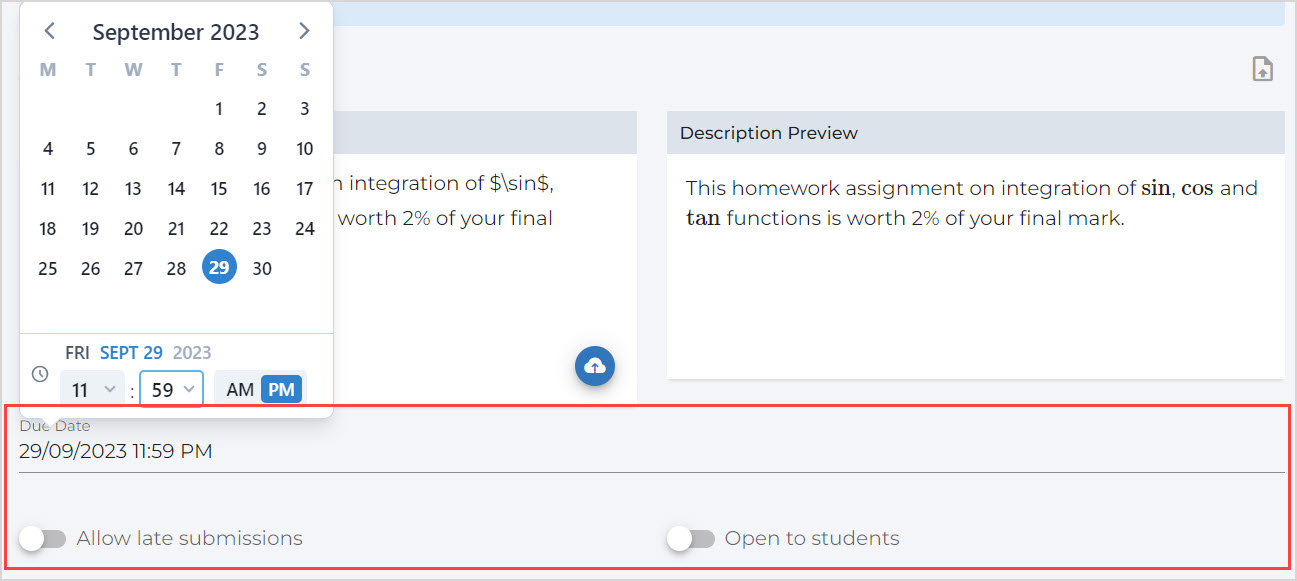1297x581 pixels.
Task: Expand the minutes dropdown showing 59
Action: pyautogui.click(x=172, y=390)
